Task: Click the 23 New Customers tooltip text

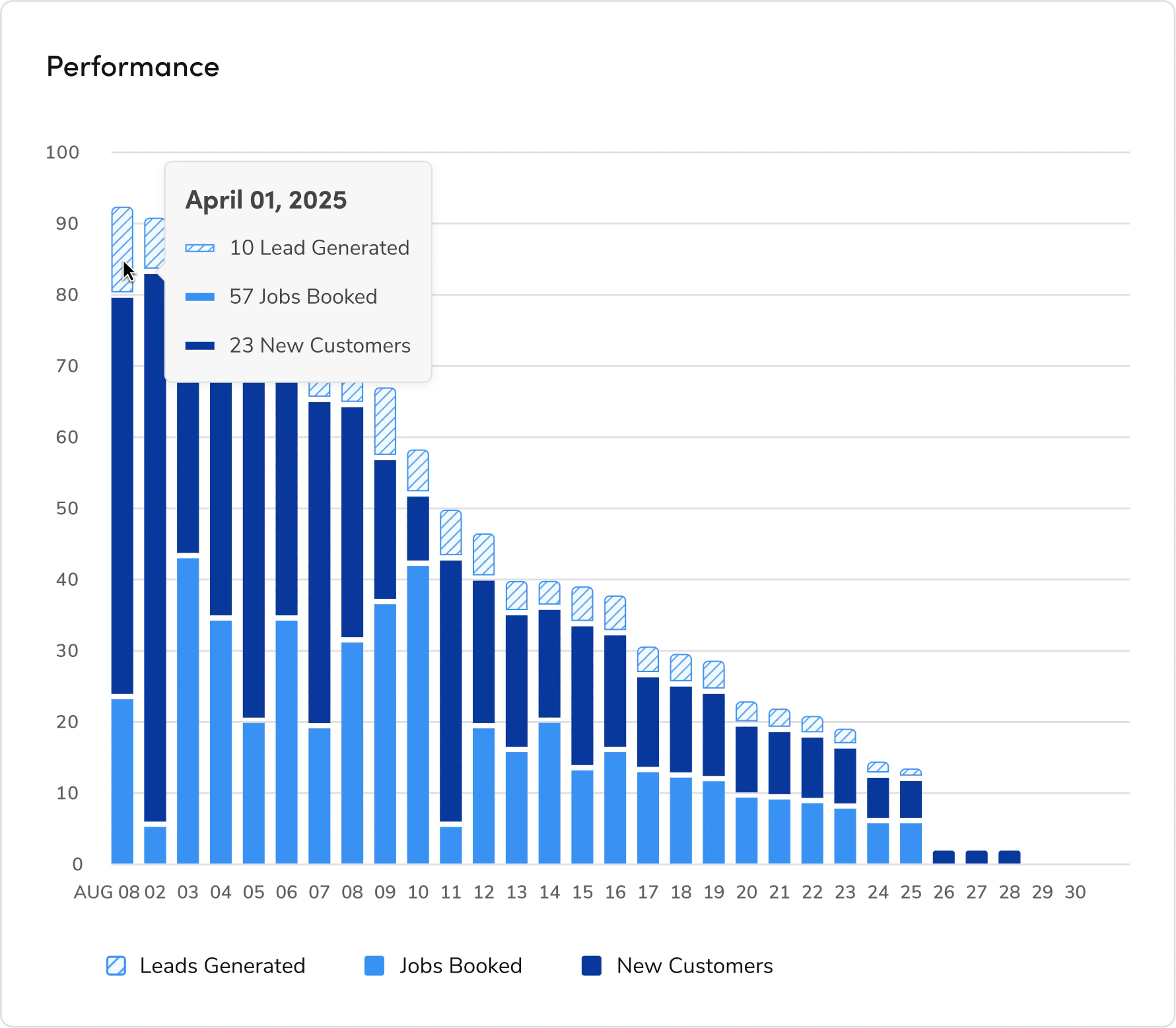Action: click(319, 345)
